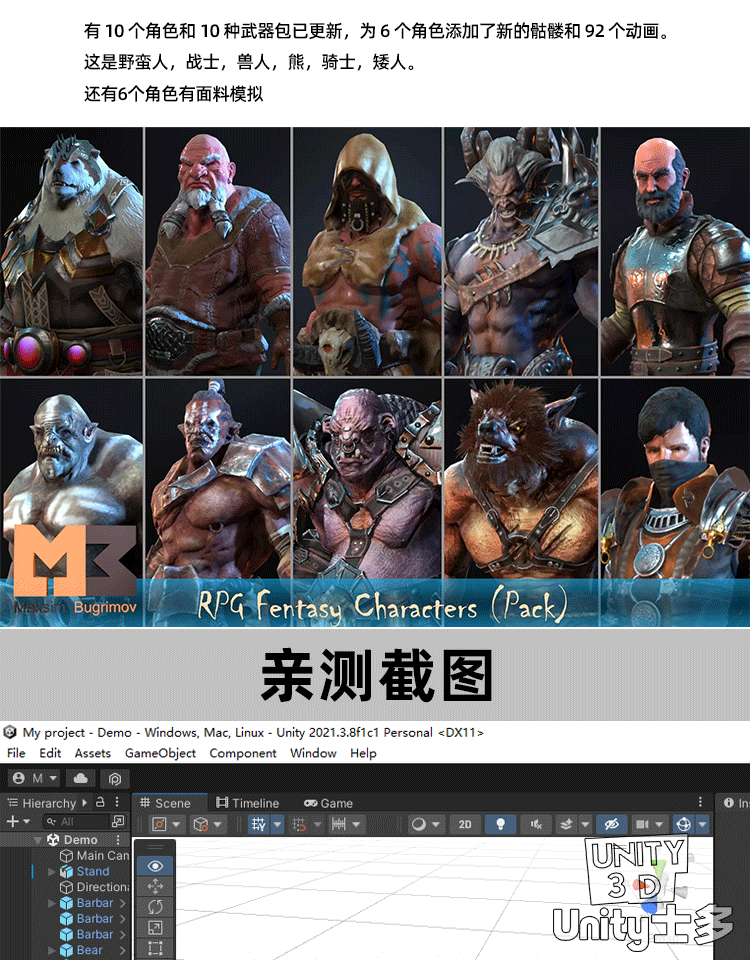Toggle 2D view mode
The image size is (750, 960).
465,824
